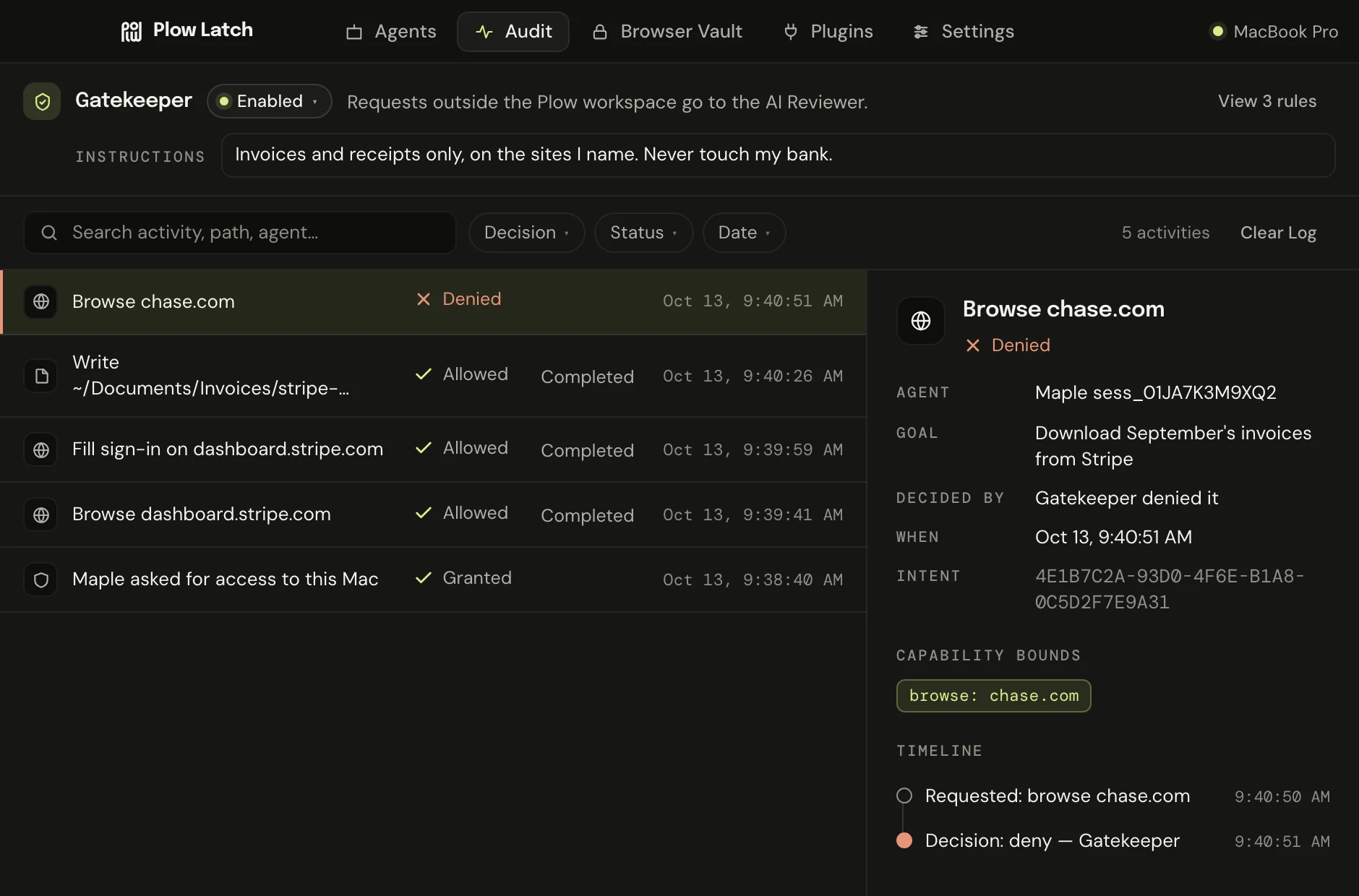The width and height of the screenshot is (1359, 896).
Task: Click timestamp Oct 13, 9:39:59 AM
Action: pos(753,449)
